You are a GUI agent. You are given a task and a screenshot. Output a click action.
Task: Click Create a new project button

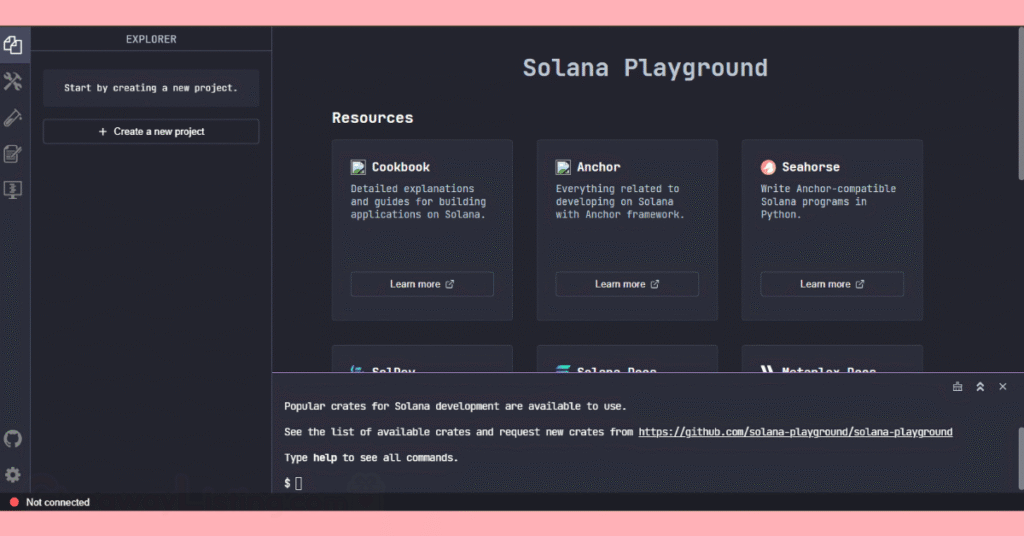click(x=151, y=131)
